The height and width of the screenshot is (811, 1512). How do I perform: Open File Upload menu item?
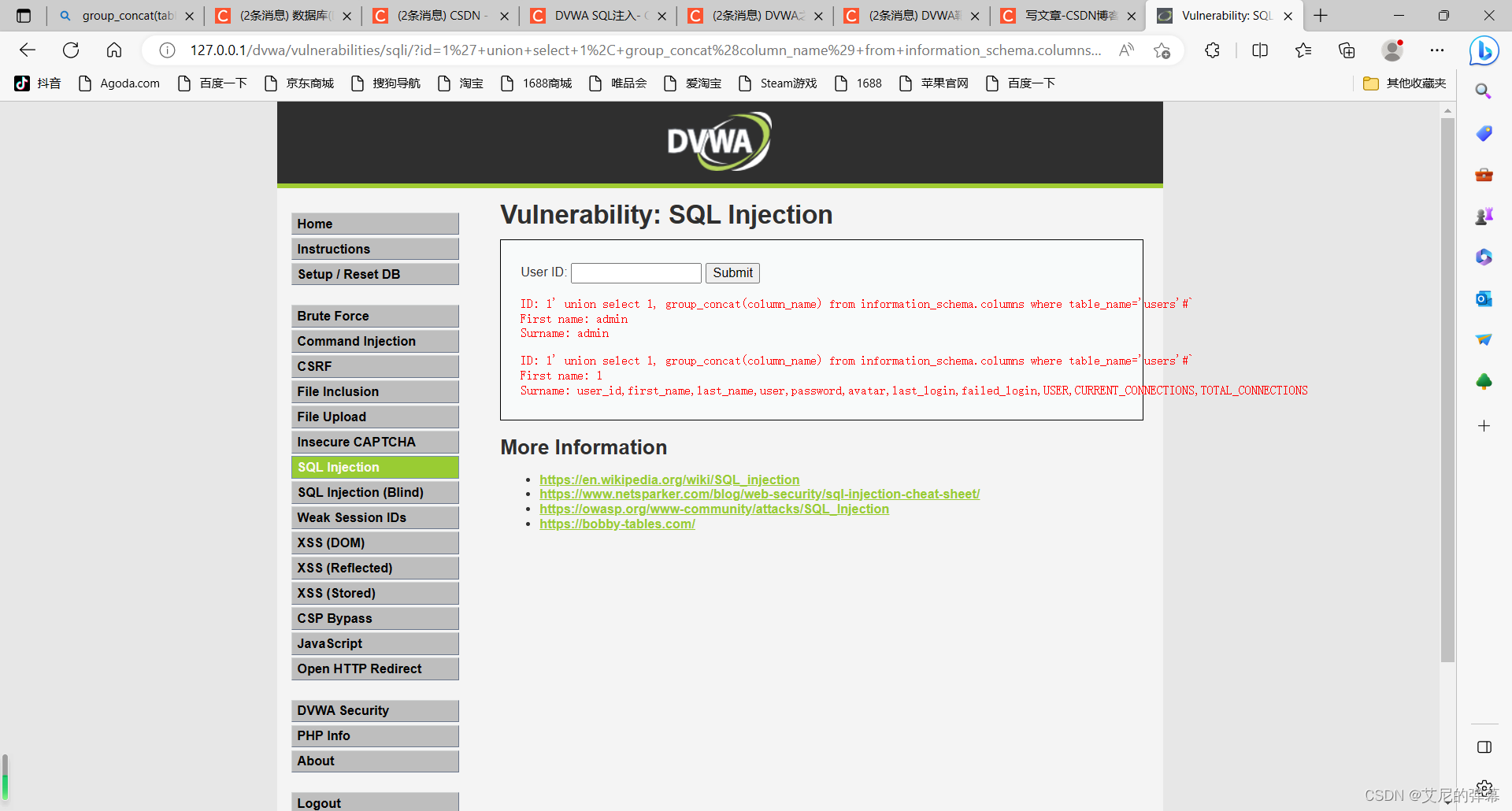click(x=375, y=417)
